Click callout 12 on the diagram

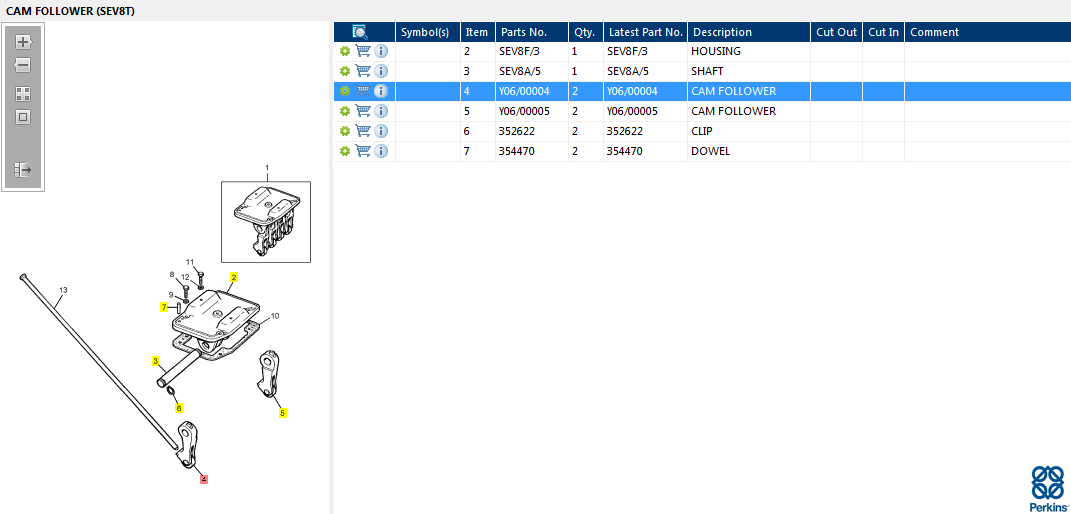click(185, 276)
